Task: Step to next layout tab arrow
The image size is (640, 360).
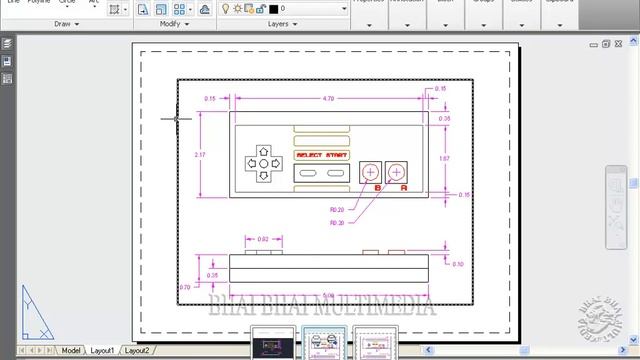Action: pyautogui.click(x=40, y=350)
